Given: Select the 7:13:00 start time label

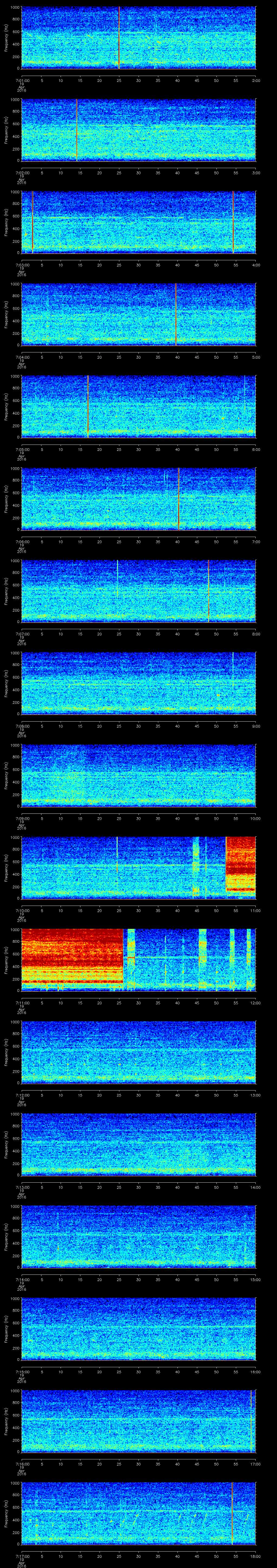Looking at the screenshot, I should click(x=22, y=1186).
